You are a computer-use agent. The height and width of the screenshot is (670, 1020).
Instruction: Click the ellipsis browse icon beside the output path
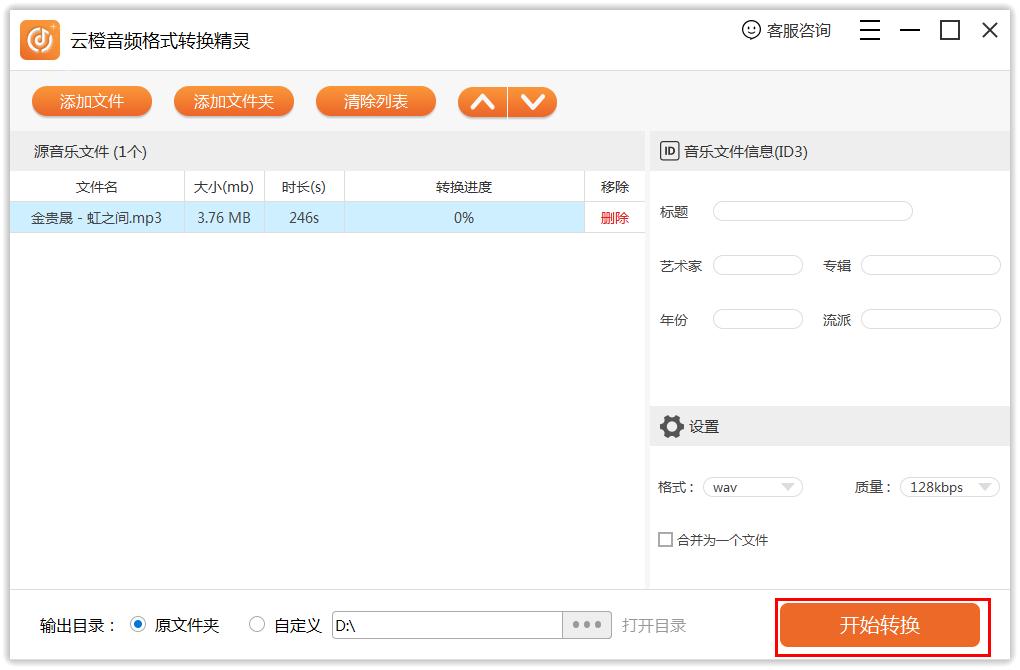tap(587, 624)
